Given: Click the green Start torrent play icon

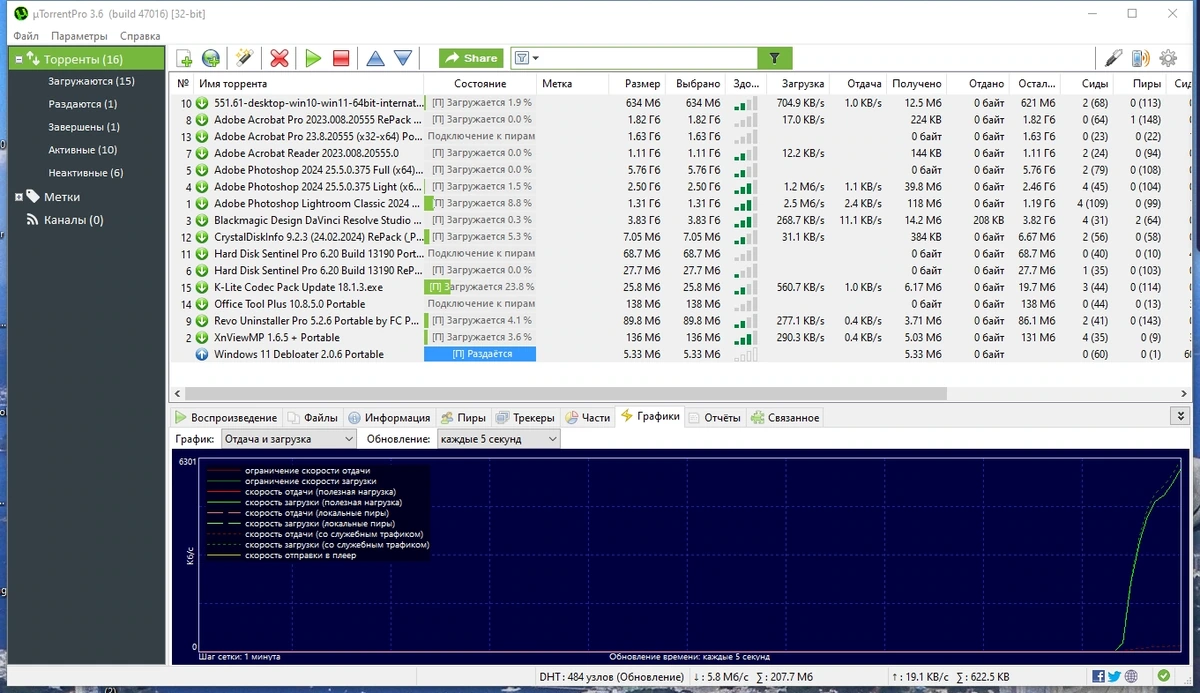Looking at the screenshot, I should tap(313, 59).
